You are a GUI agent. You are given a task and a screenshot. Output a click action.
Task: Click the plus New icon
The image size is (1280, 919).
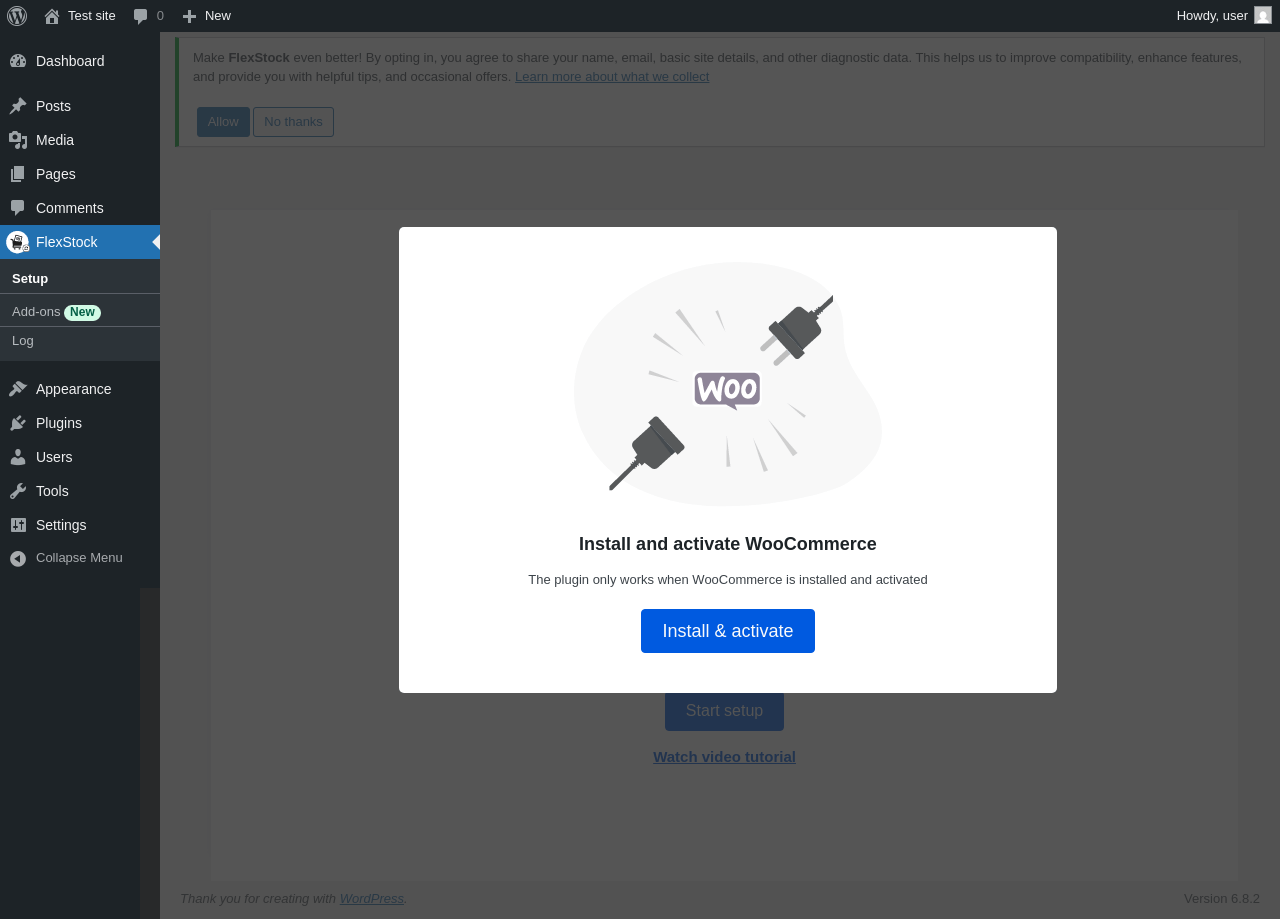pyautogui.click(x=189, y=16)
